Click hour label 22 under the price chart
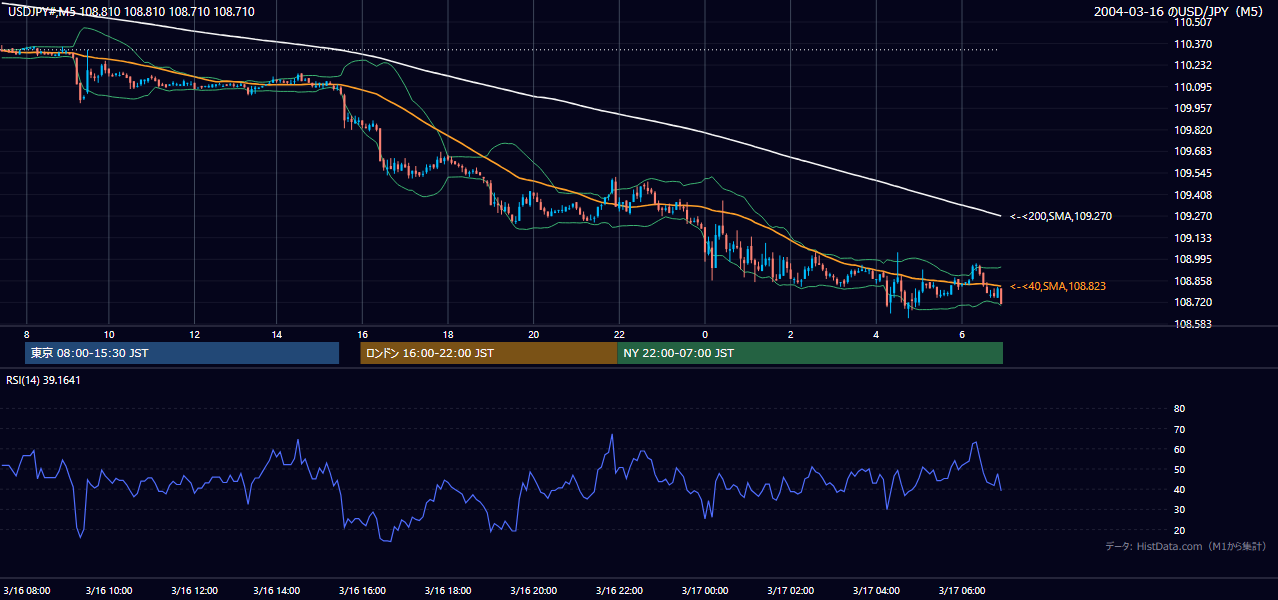Viewport: 1278px width, 600px height. [619, 334]
